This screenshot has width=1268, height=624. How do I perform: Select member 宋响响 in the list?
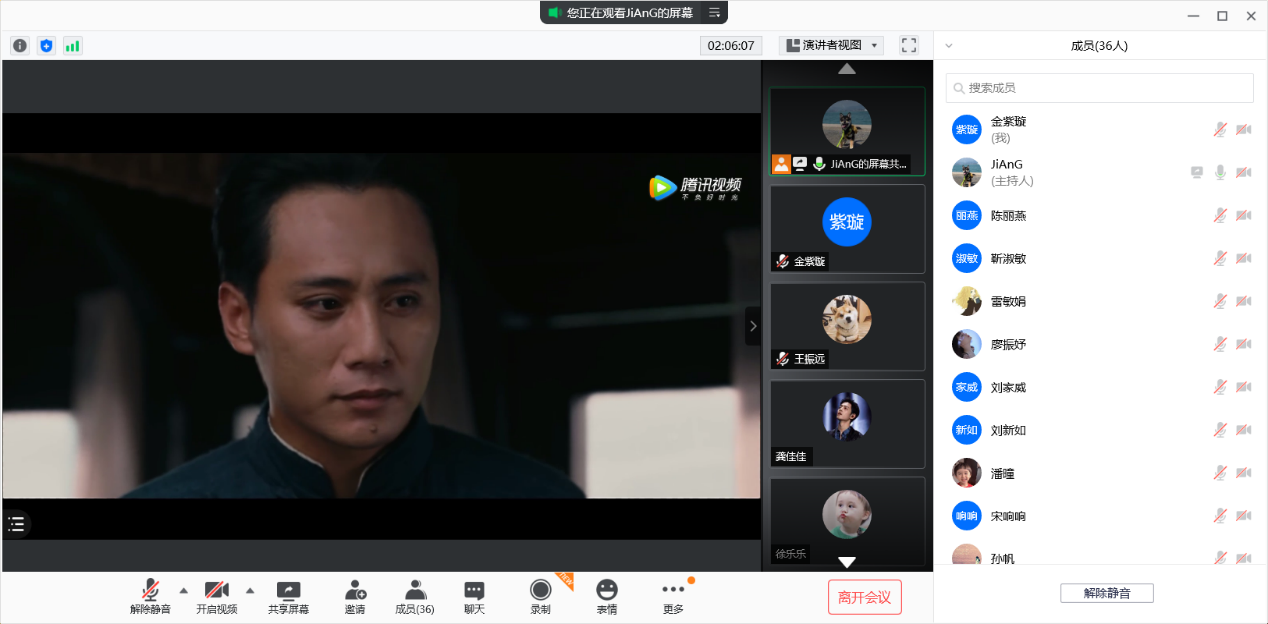click(x=1100, y=516)
